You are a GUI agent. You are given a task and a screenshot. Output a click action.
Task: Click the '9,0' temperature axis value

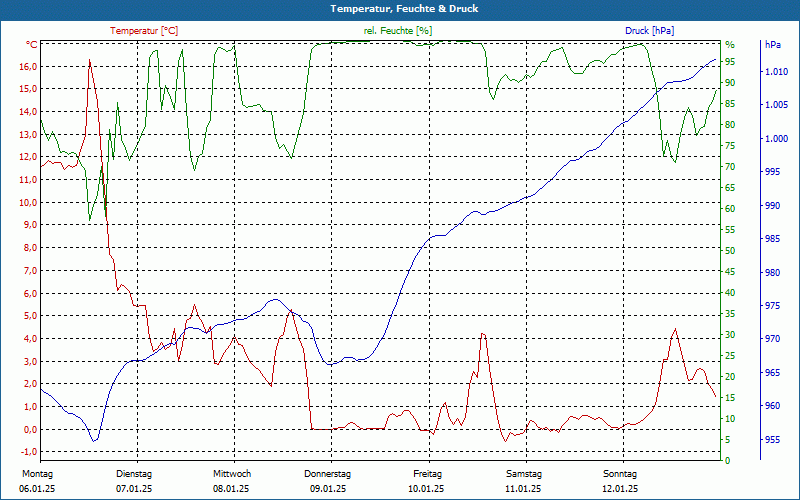pyautogui.click(x=30, y=224)
